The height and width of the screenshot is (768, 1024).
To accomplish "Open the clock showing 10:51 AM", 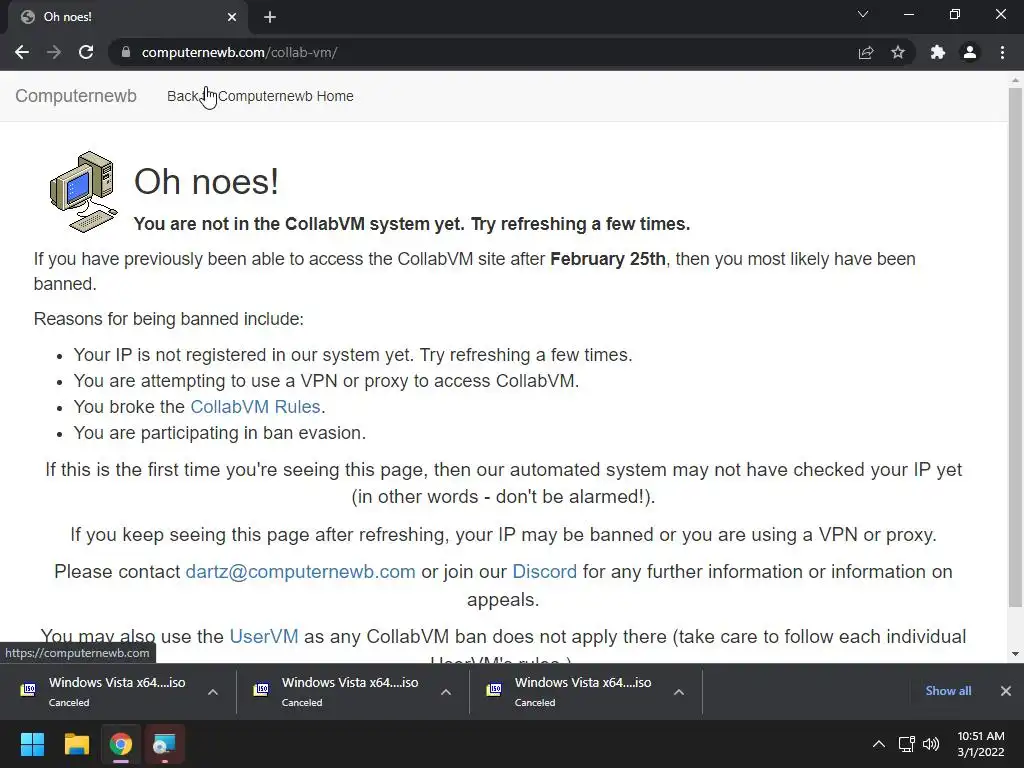I will pyautogui.click(x=980, y=744).
